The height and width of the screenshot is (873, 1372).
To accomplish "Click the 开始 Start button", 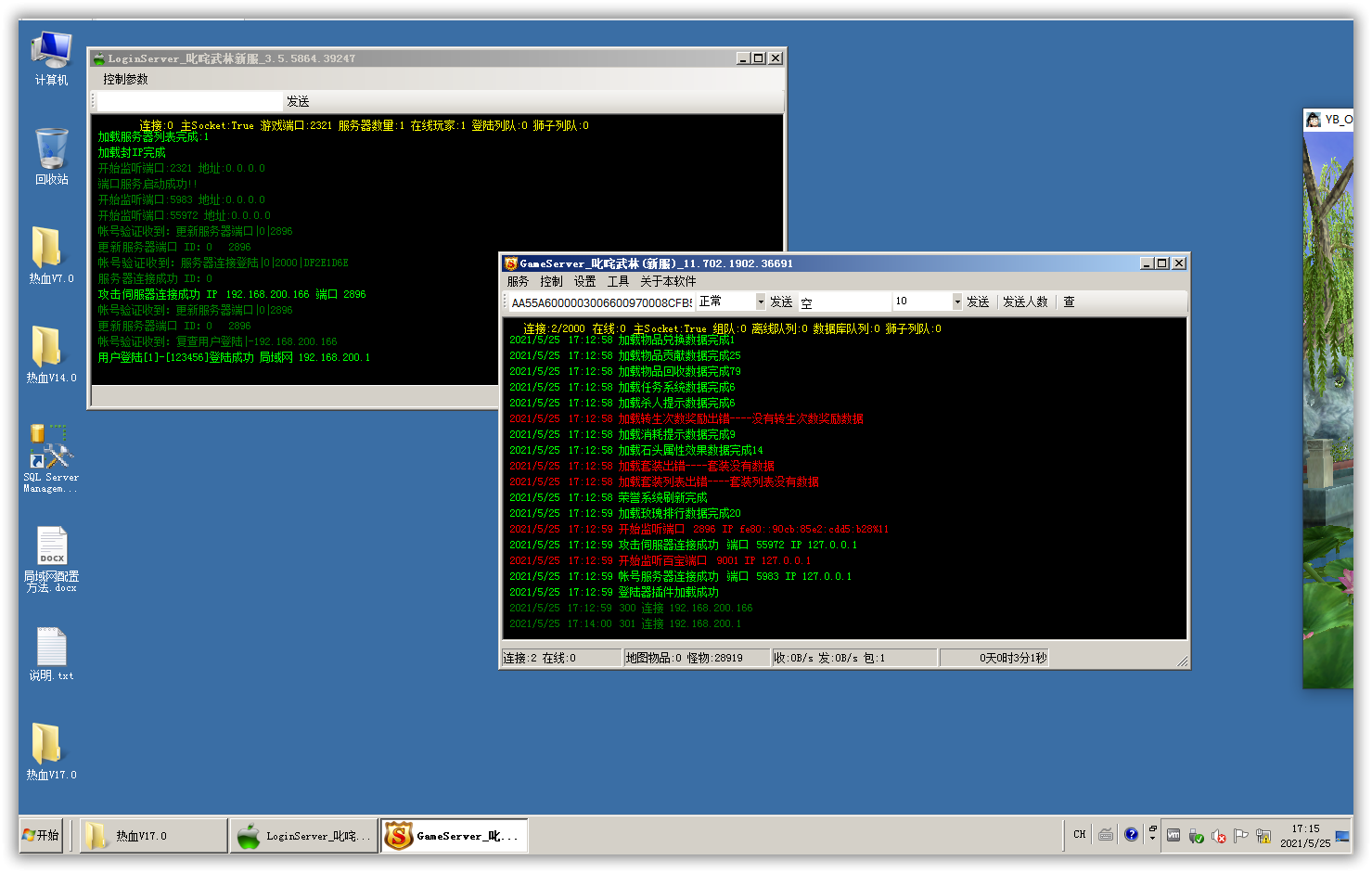I will pos(42,835).
